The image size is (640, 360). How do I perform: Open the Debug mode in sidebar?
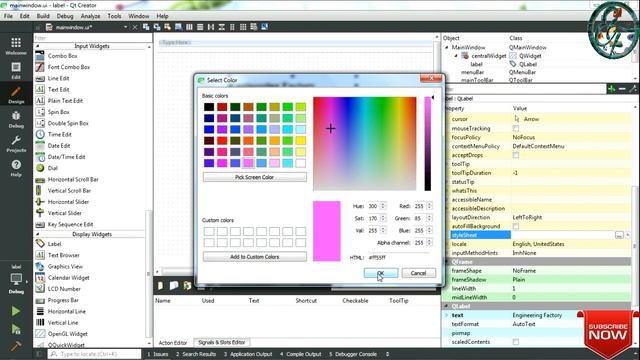tap(16, 119)
